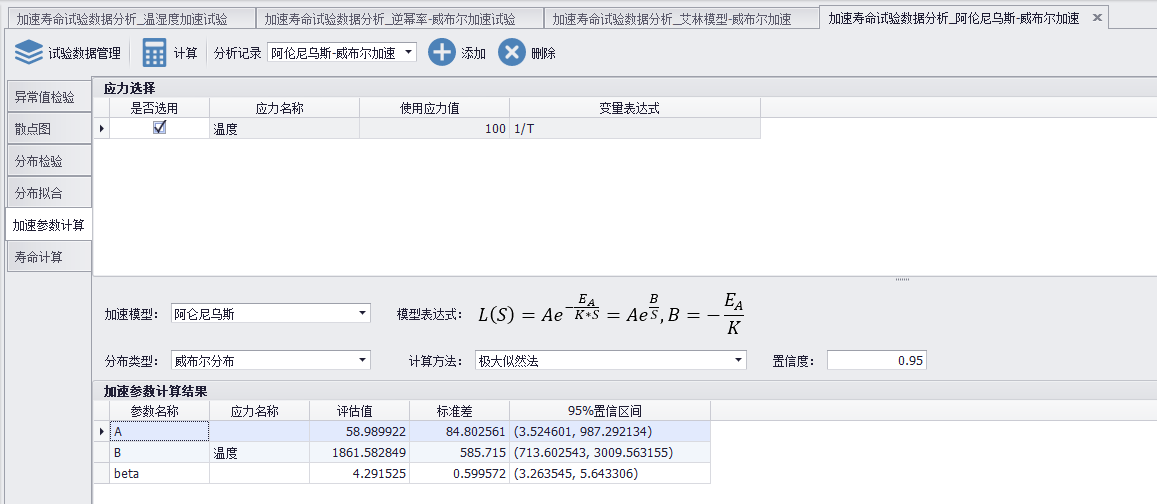This screenshot has width=1157, height=504.
Task: Click the 应力名称 header in 应力选择 table
Action: 284,108
